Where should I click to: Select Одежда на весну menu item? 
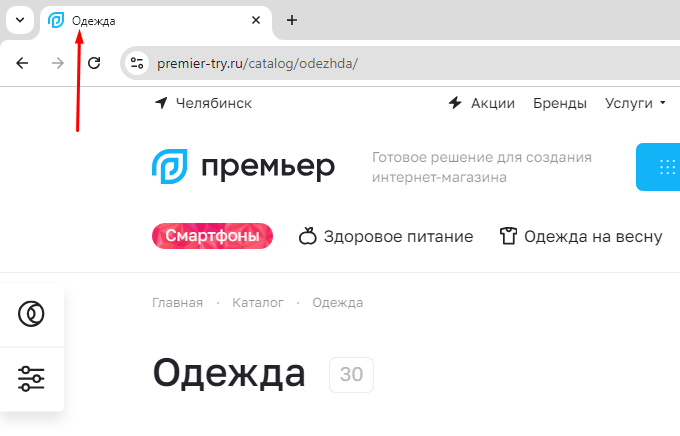pos(581,236)
